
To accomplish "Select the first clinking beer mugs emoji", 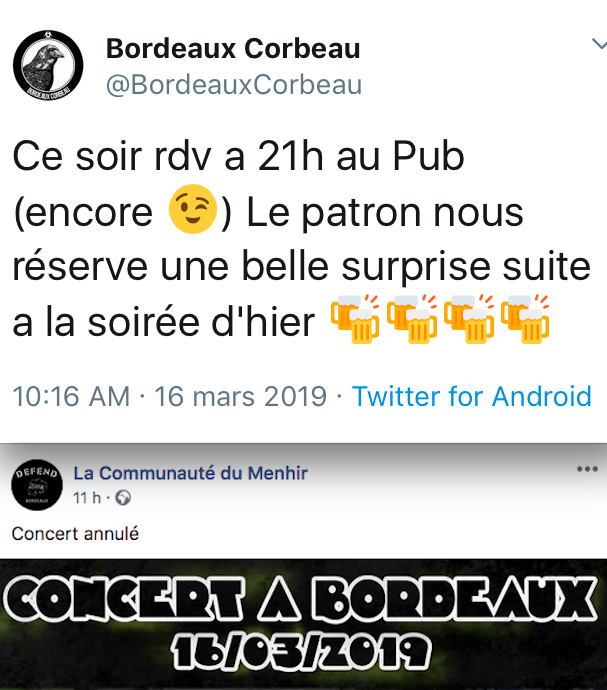I will 355,319.
